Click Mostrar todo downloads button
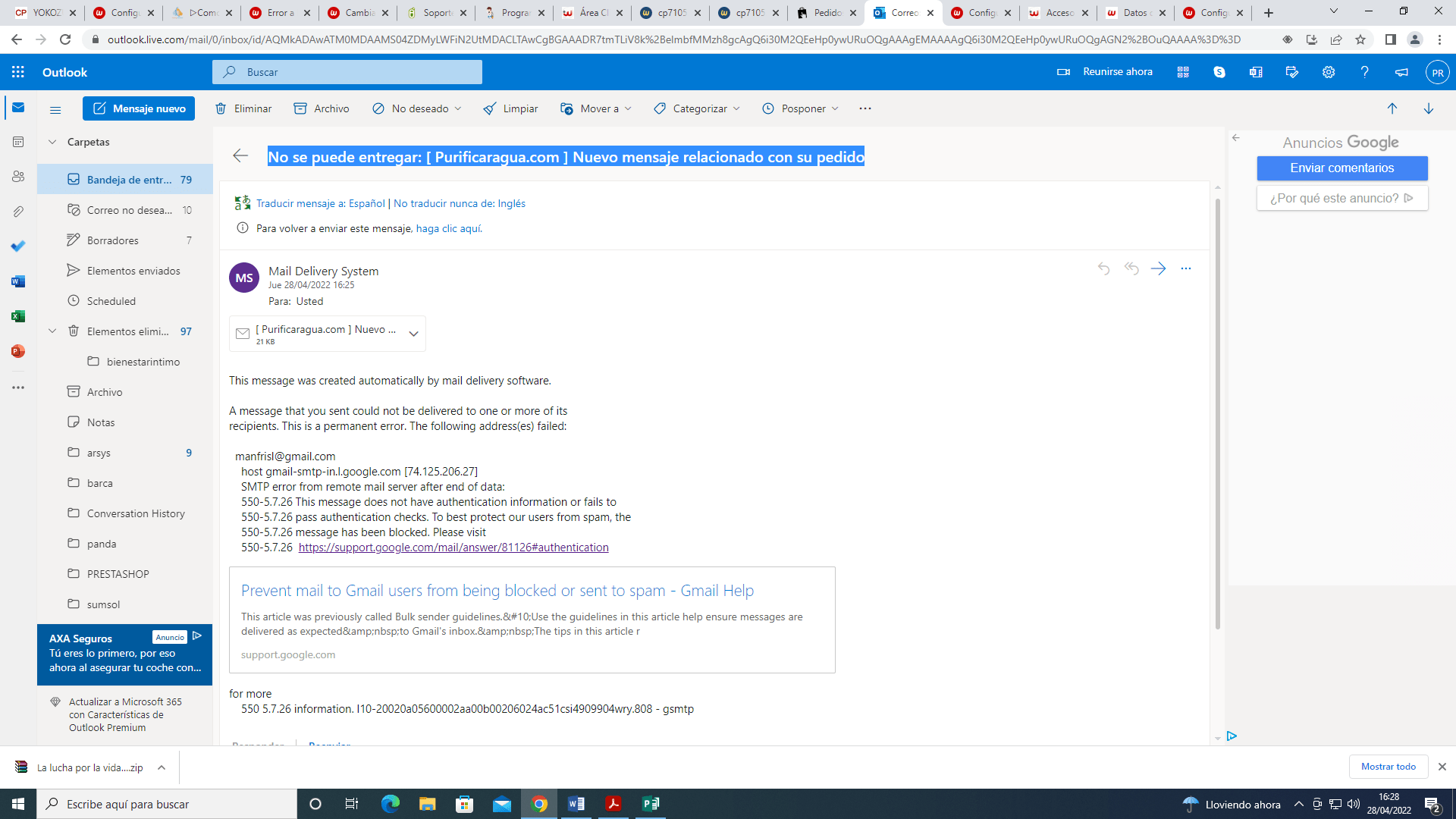Image resolution: width=1456 pixels, height=819 pixels. pyautogui.click(x=1388, y=767)
